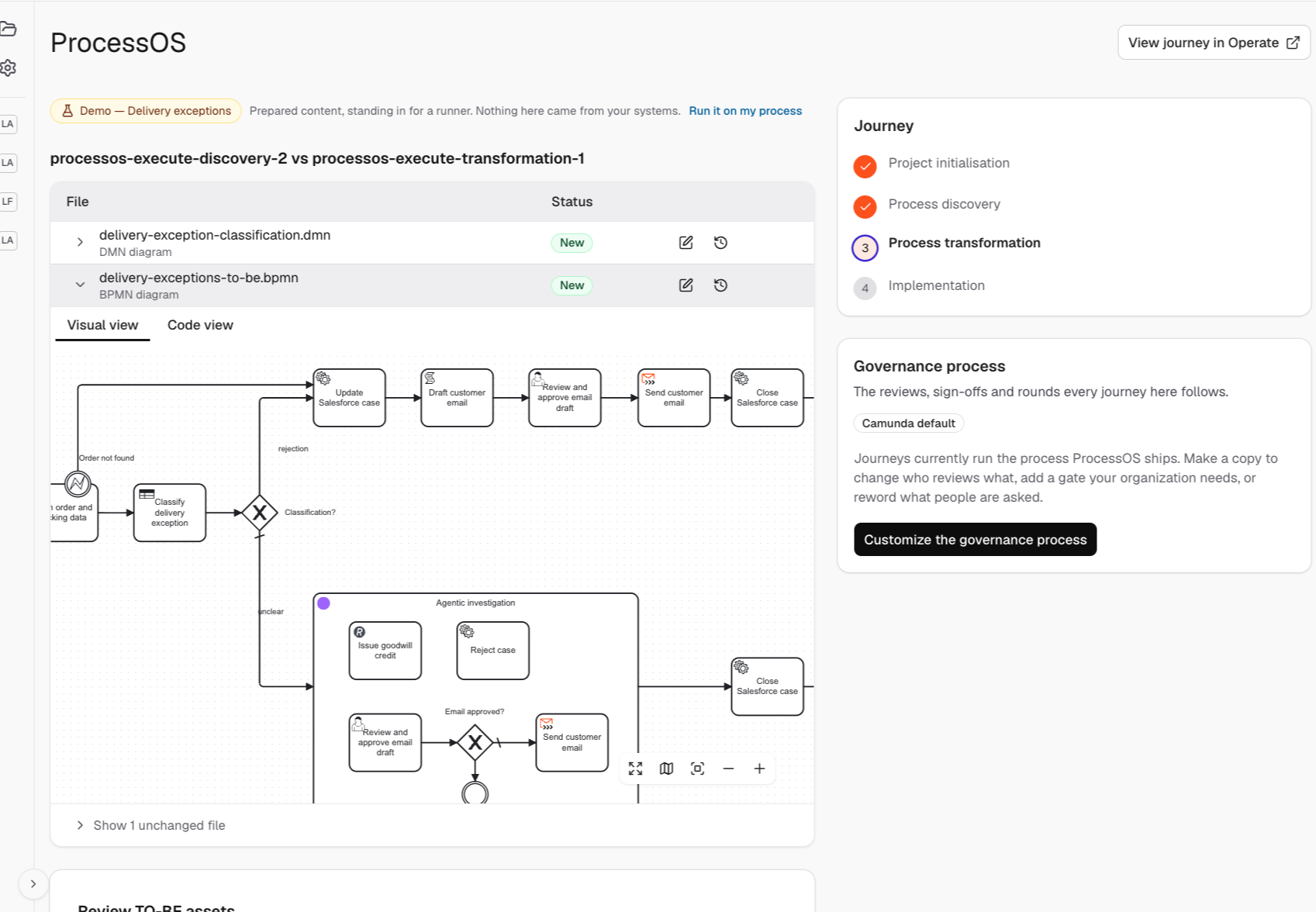Select Review and approve email draft in top row
The image size is (1316, 912).
pos(565,398)
